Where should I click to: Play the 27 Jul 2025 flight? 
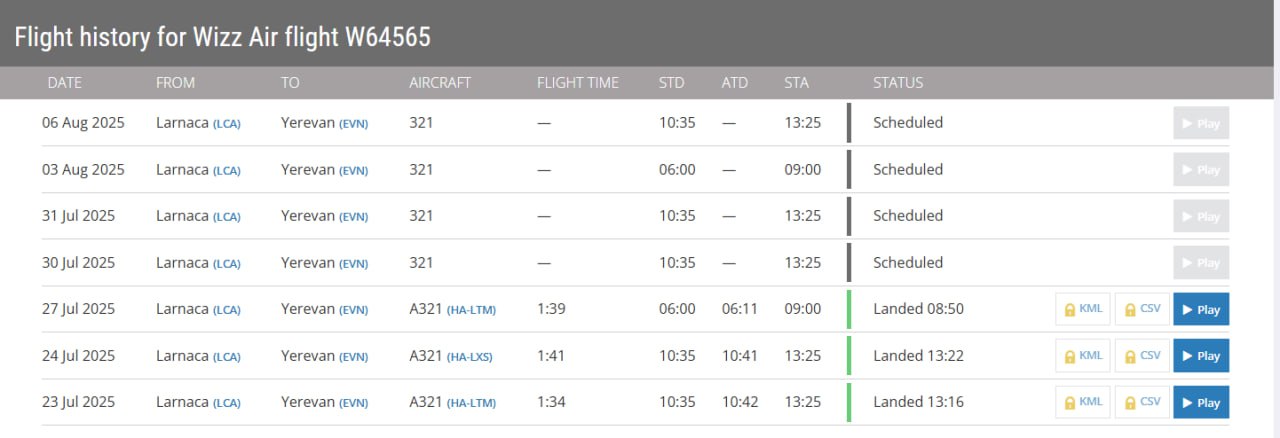(x=1201, y=309)
